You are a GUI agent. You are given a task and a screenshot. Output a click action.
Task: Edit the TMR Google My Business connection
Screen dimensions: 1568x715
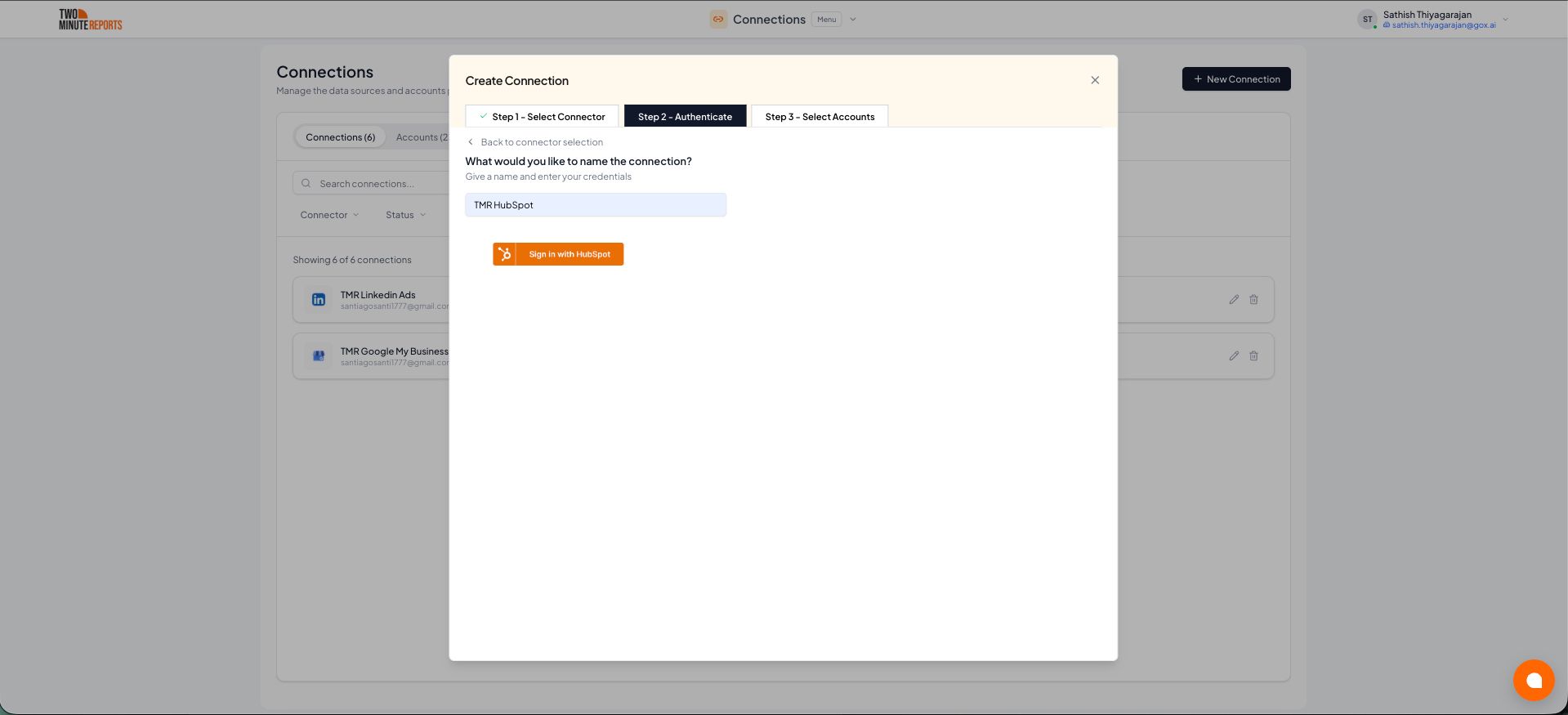tap(1234, 356)
